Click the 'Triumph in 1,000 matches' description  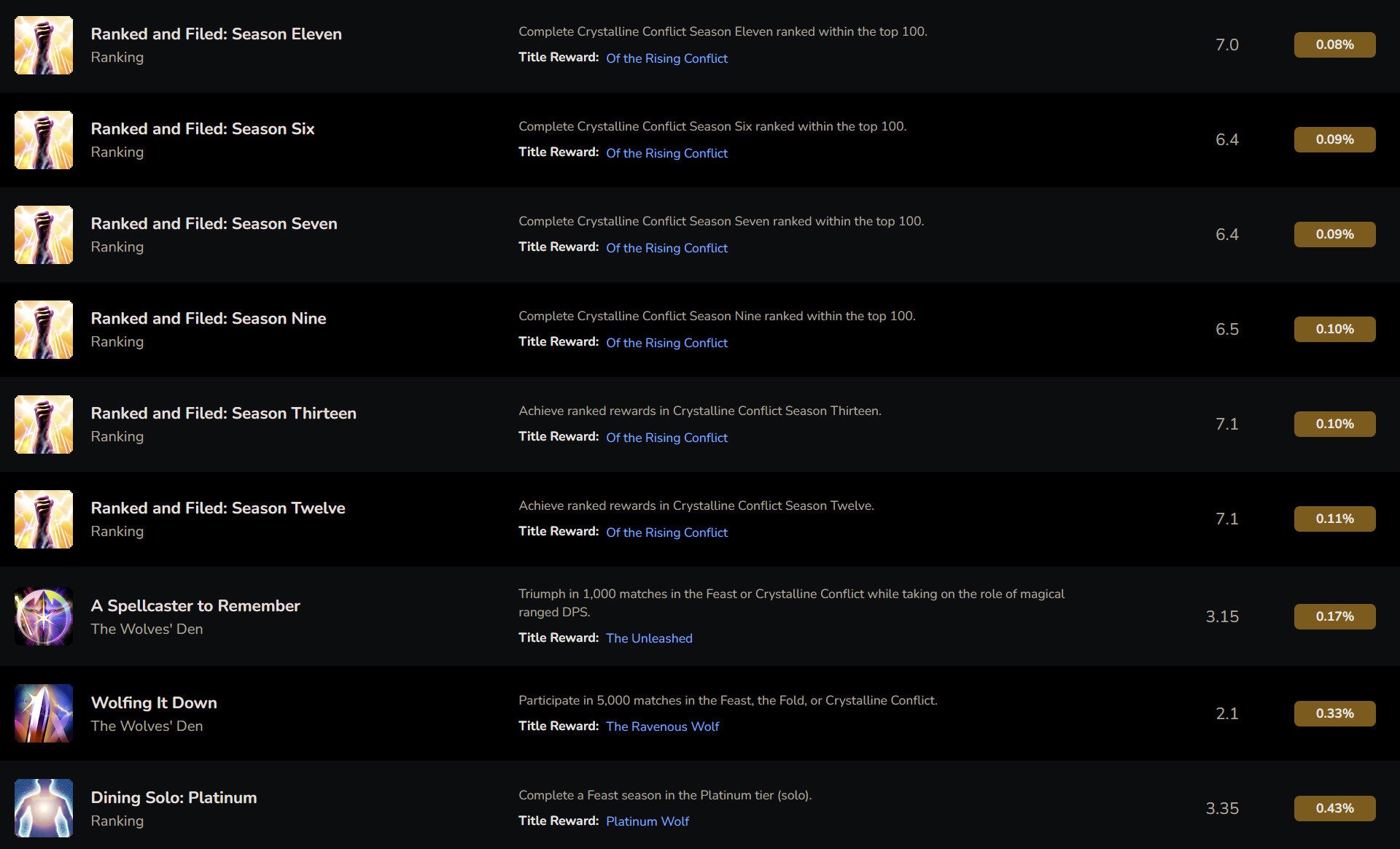[791, 603]
